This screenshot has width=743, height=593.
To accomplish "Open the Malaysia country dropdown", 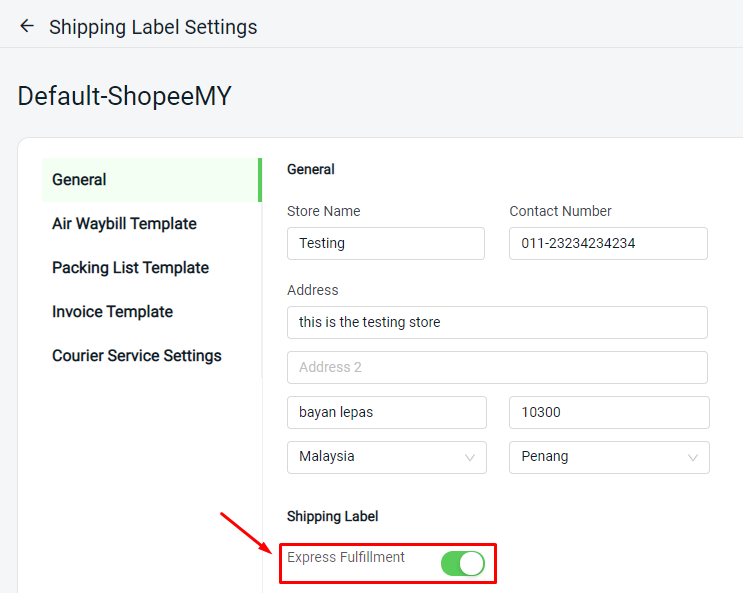I will 386,457.
